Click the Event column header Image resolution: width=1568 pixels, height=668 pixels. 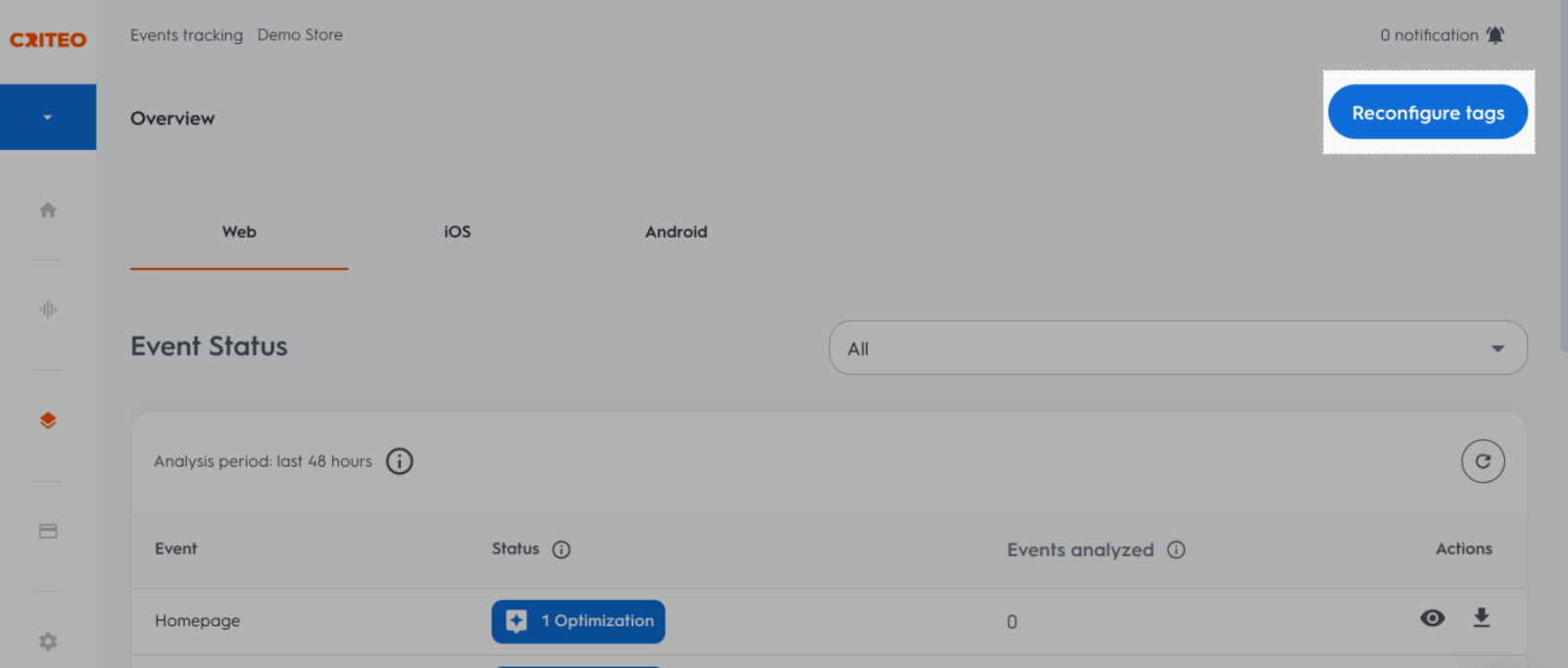175,549
